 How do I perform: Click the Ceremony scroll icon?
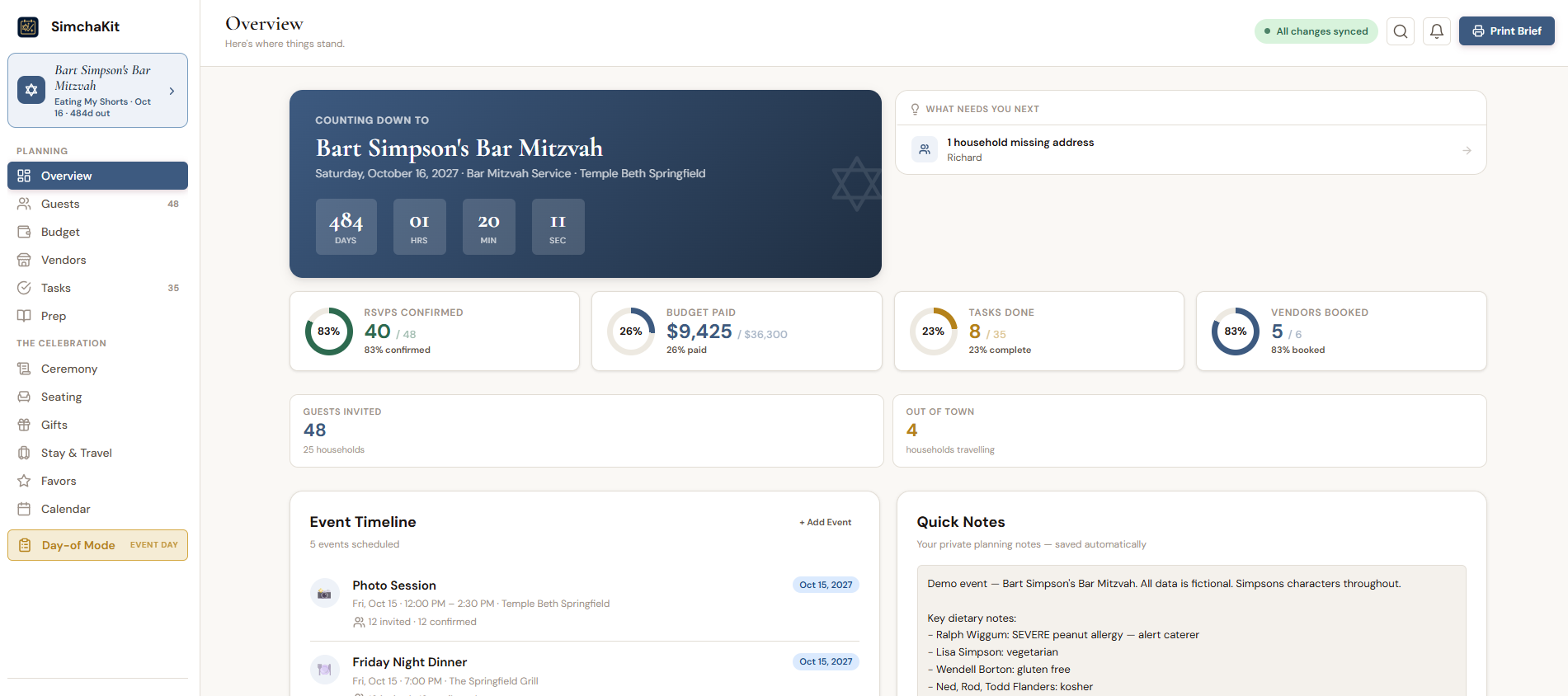(24, 369)
